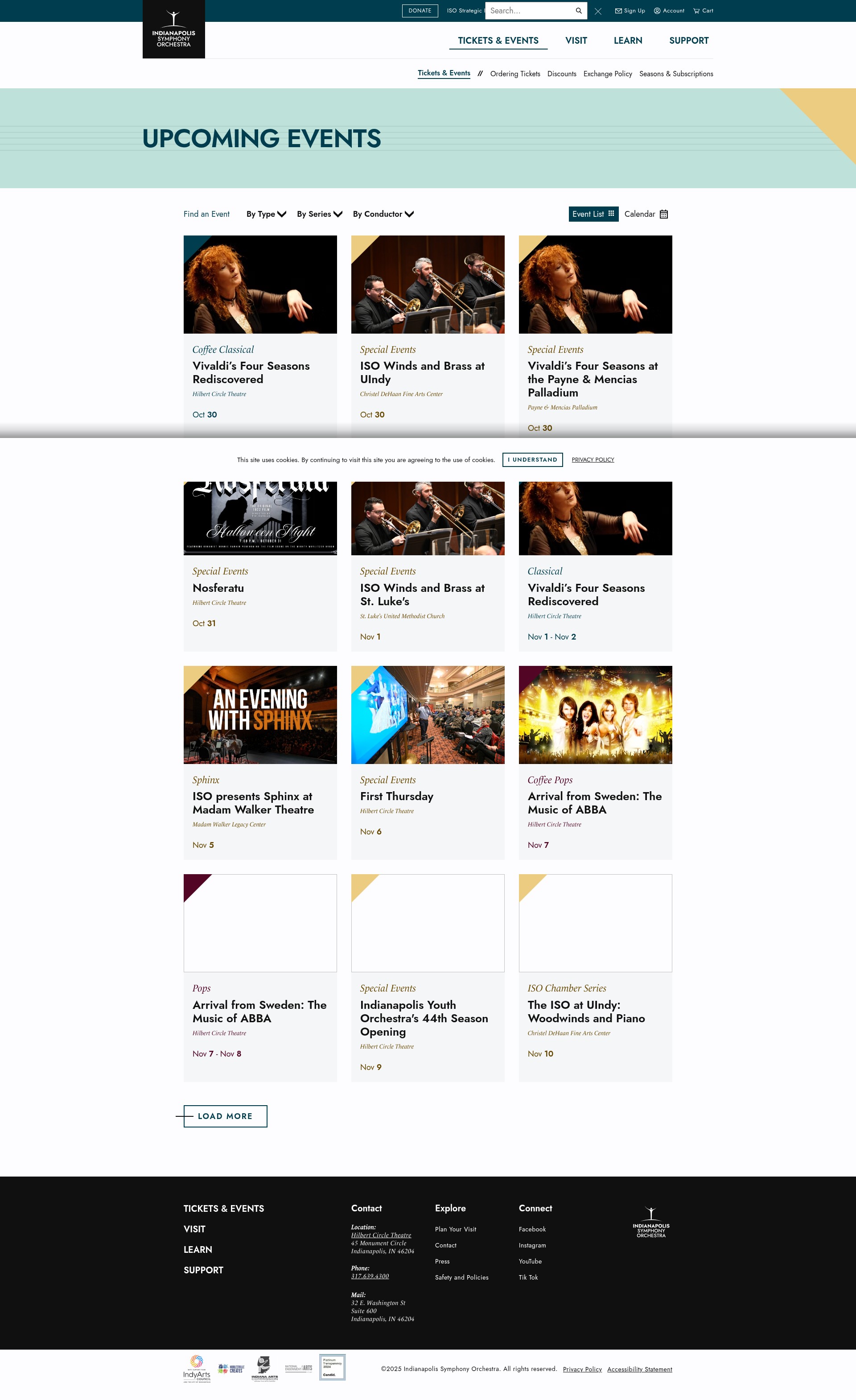The image size is (856, 1400).
Task: Go to Discounts in the submenu
Action: 562,74
